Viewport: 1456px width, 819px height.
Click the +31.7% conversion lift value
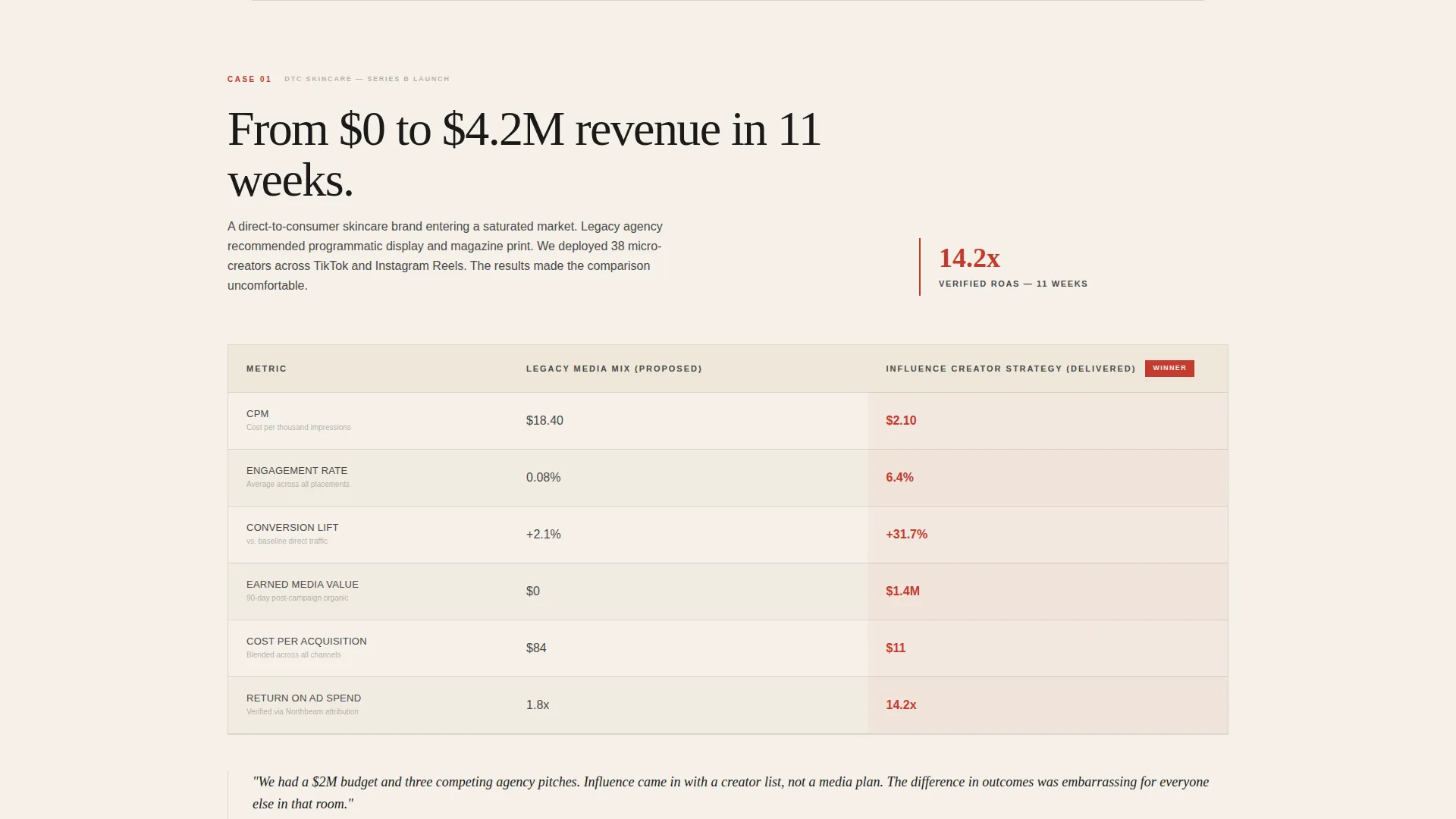[x=906, y=535]
